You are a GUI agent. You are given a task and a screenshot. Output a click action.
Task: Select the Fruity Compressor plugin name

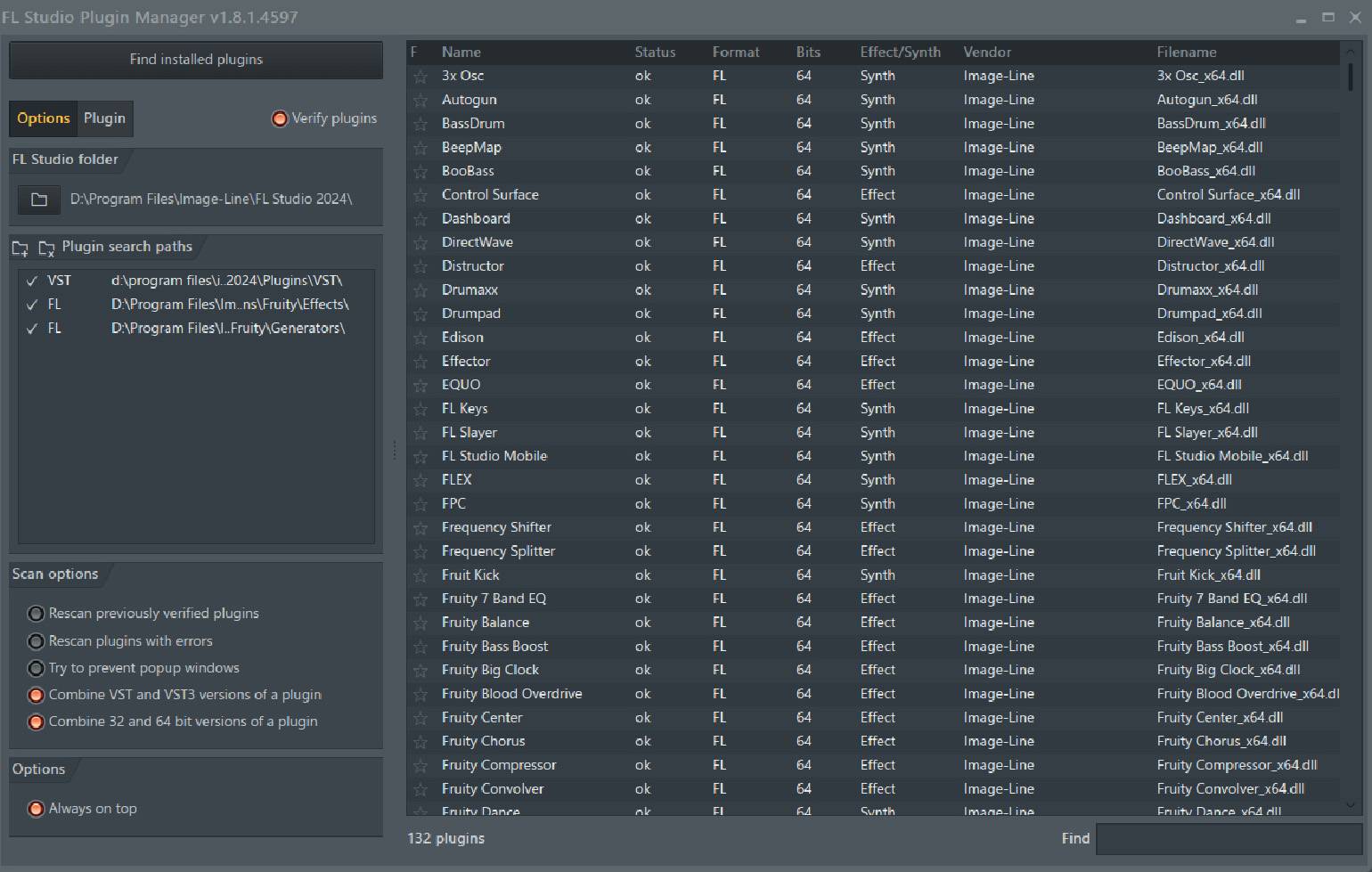coord(499,766)
